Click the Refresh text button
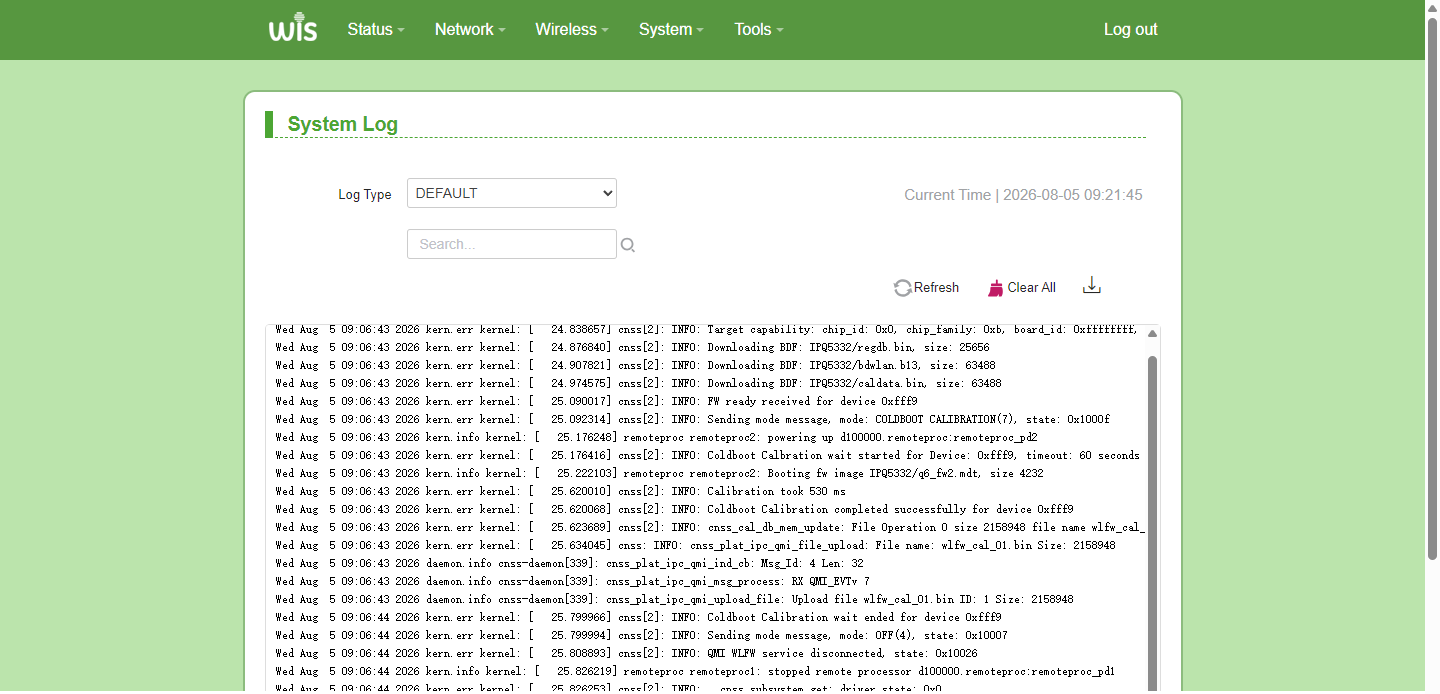1440x694 pixels. [936, 288]
